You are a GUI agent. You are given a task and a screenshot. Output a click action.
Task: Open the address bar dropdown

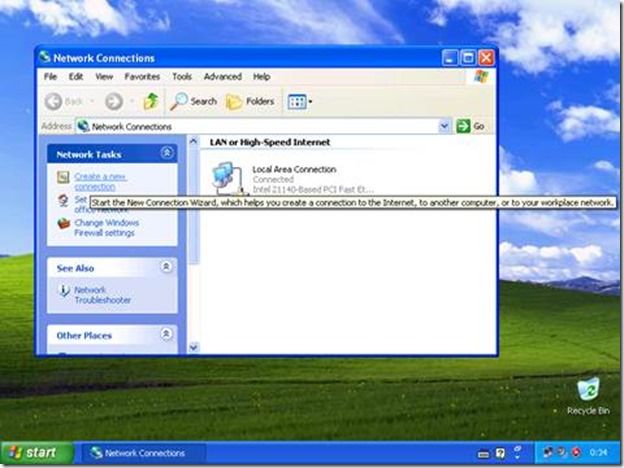pos(444,126)
